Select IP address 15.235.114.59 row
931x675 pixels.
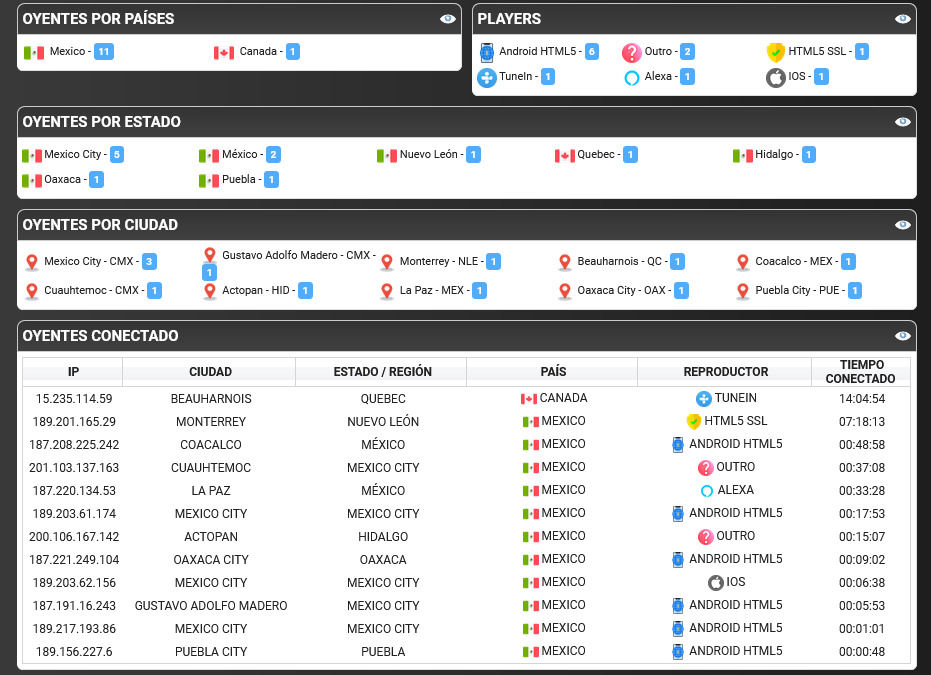coord(466,398)
